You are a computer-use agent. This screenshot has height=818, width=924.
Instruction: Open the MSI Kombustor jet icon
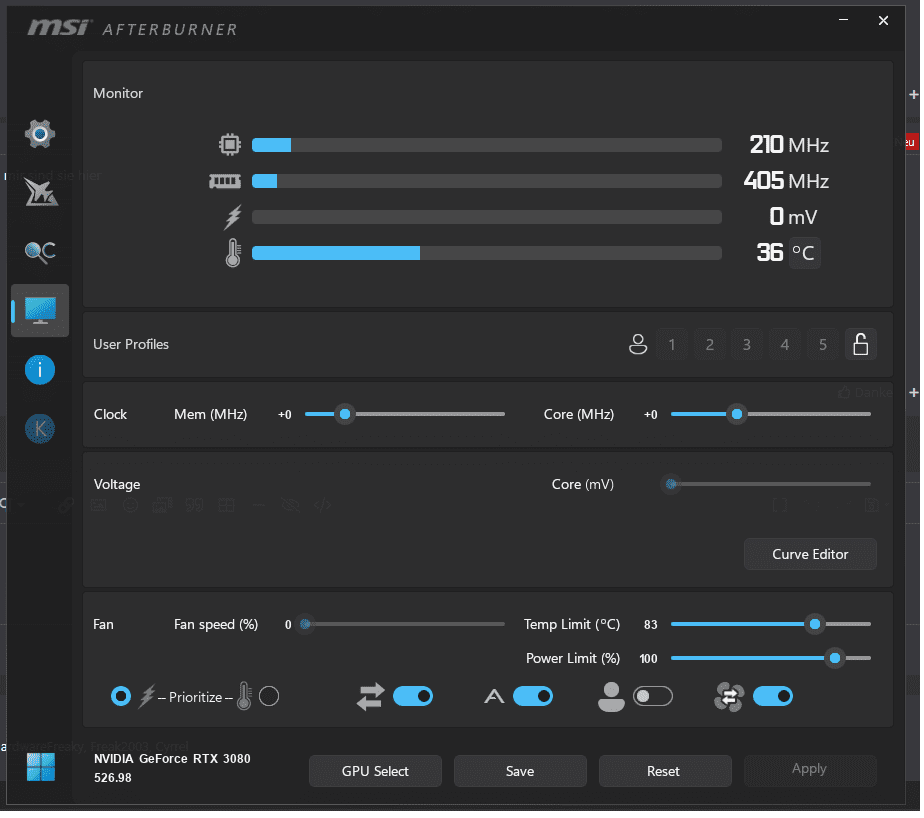(41, 193)
